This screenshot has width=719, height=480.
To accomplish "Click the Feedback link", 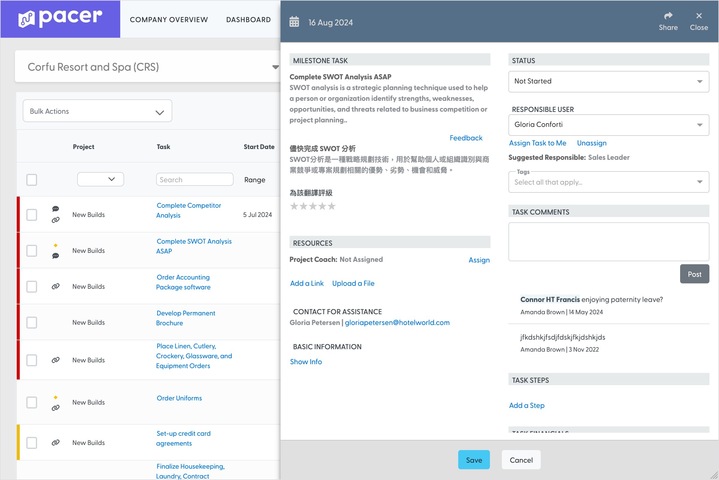I will point(466,138).
